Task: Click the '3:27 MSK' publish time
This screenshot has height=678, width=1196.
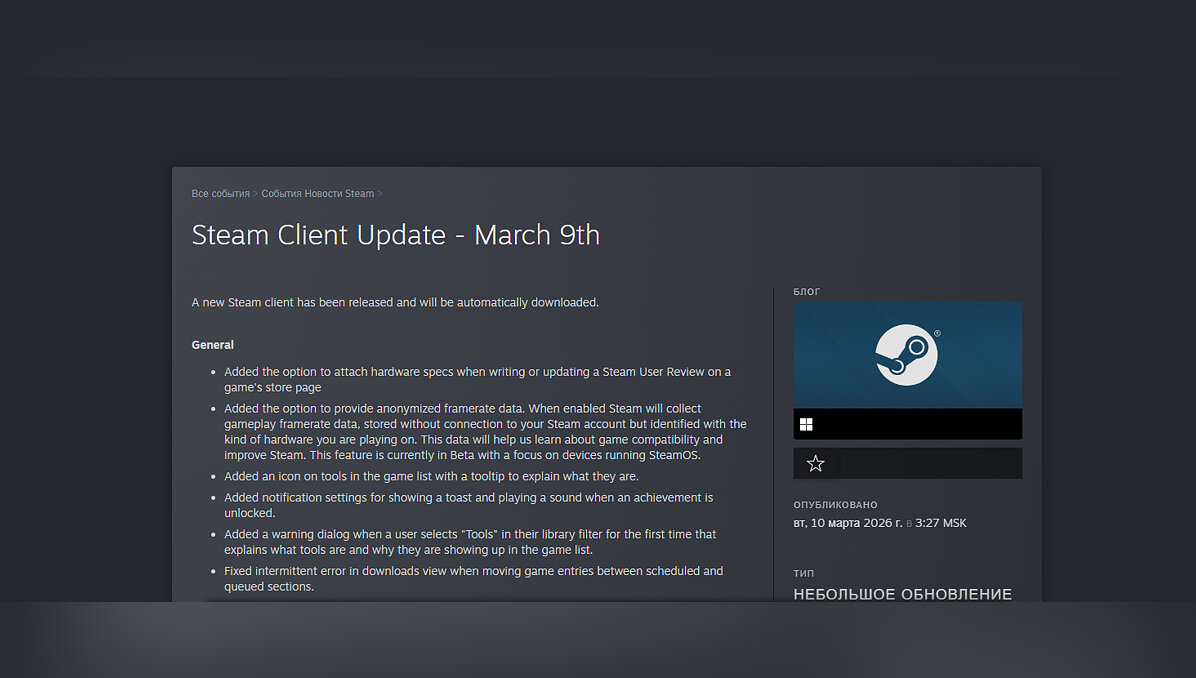Action: pos(940,523)
